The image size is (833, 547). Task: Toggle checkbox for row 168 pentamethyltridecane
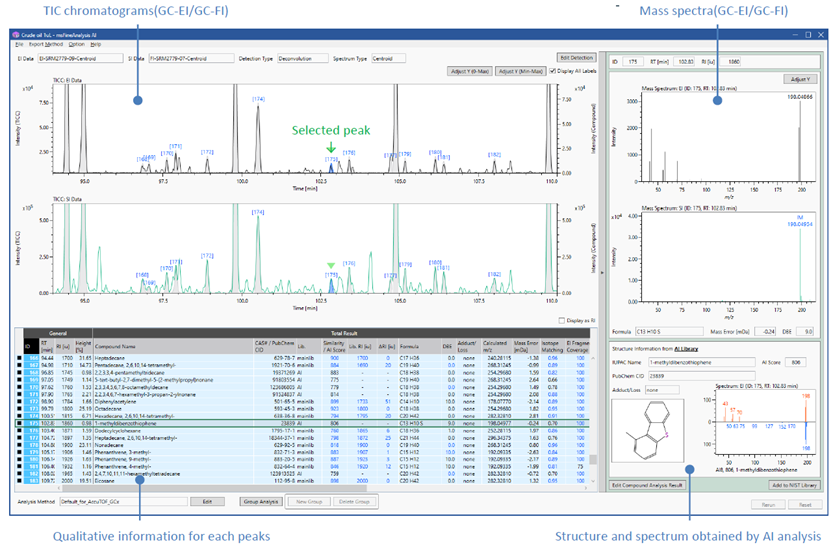point(19,372)
